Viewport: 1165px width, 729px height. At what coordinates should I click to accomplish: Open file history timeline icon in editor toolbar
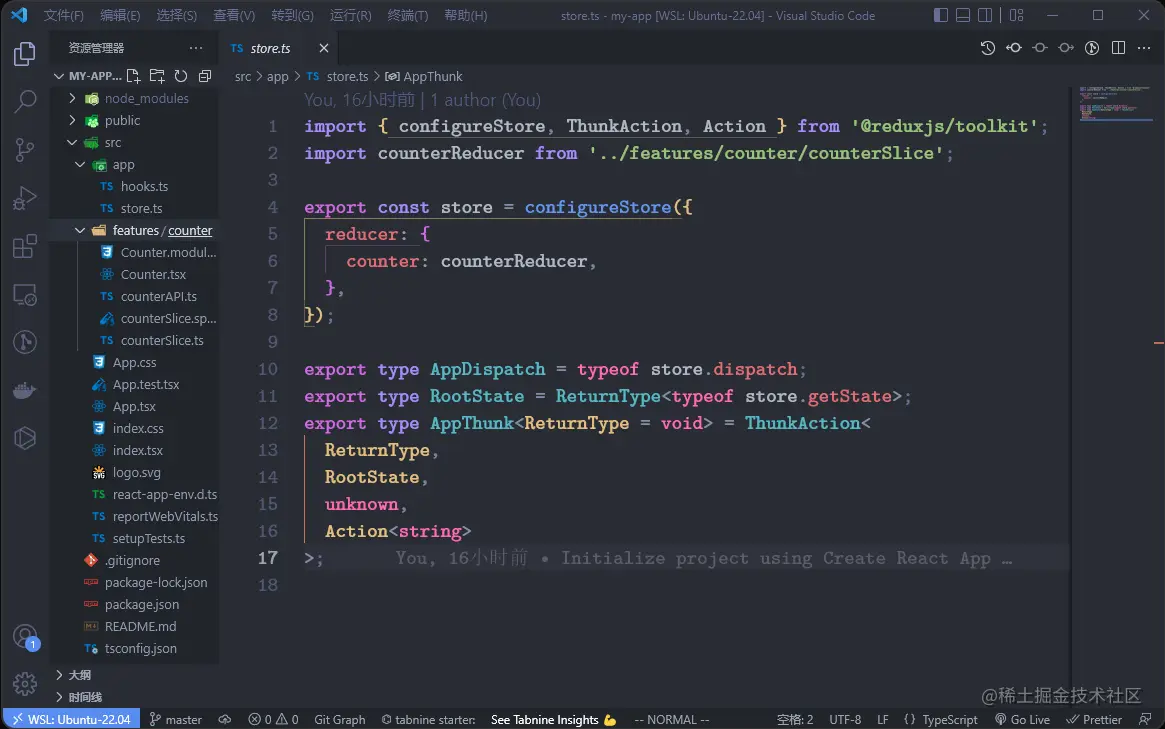click(987, 48)
